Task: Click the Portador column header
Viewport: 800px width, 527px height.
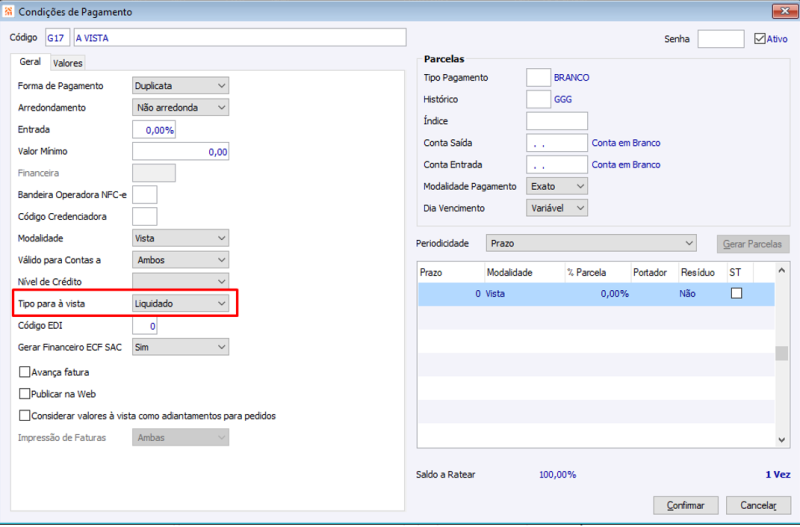Action: click(x=655, y=272)
